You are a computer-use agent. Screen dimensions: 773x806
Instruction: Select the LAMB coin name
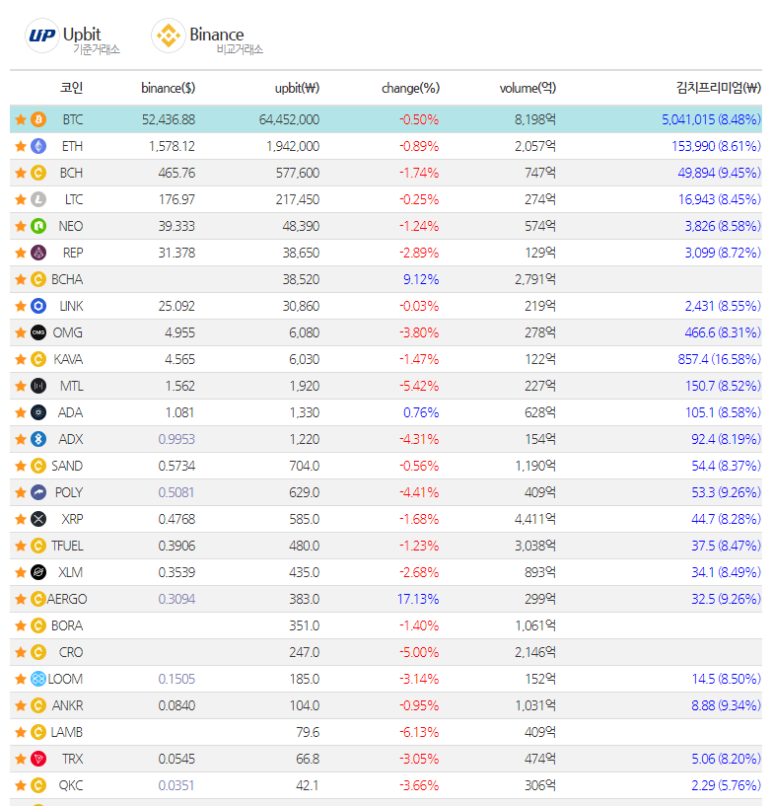pos(66,732)
